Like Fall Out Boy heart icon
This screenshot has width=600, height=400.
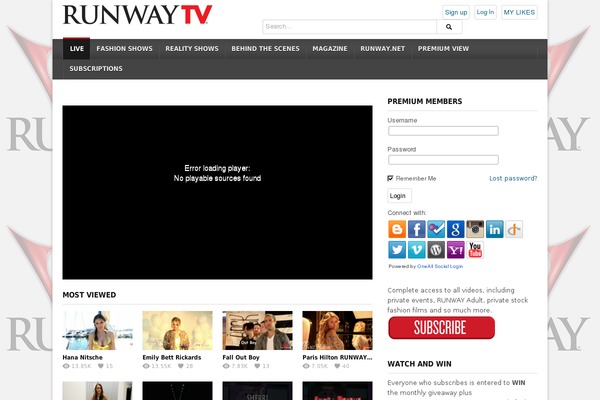pyautogui.click(x=258, y=366)
